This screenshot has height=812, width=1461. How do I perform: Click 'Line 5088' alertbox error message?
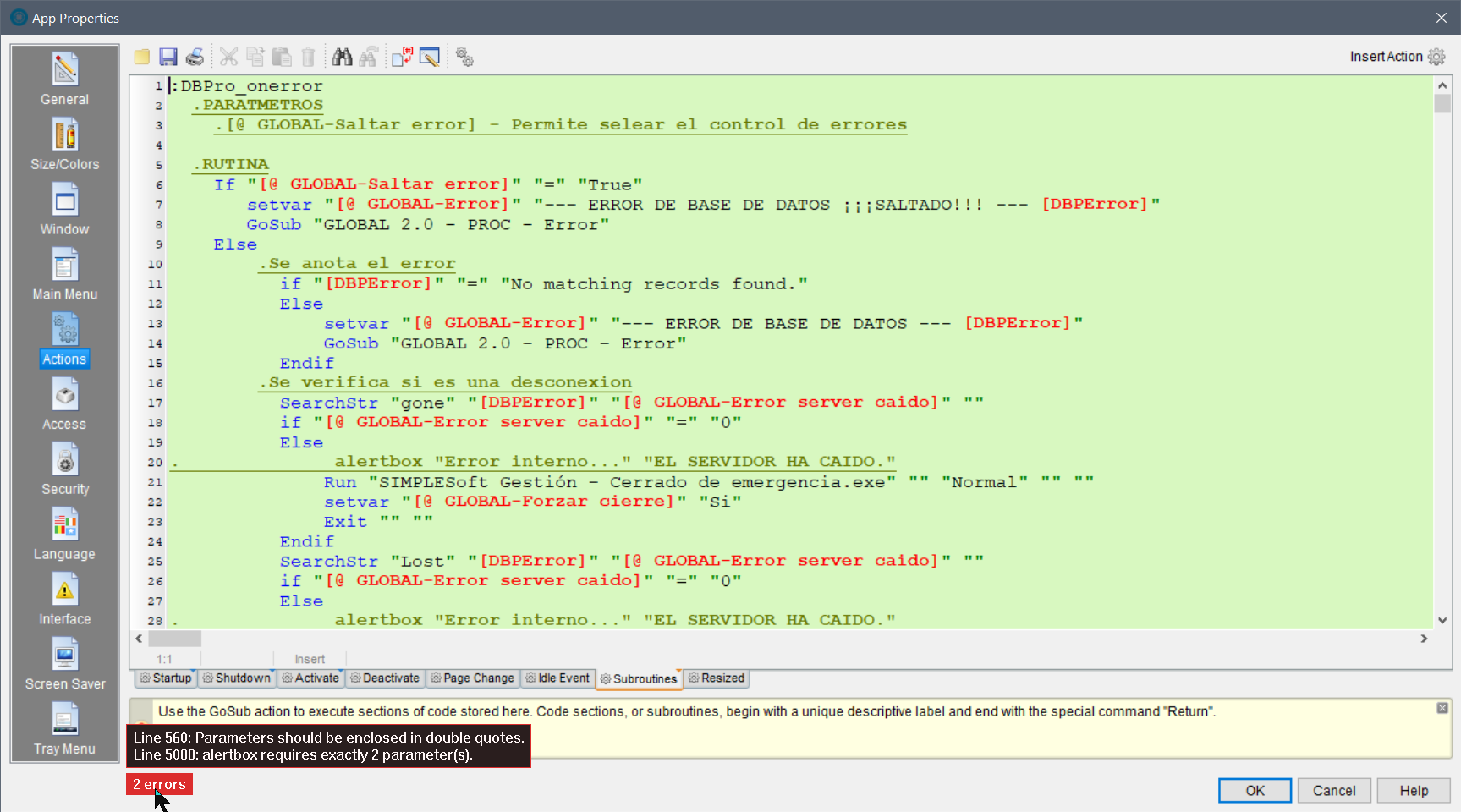point(303,754)
